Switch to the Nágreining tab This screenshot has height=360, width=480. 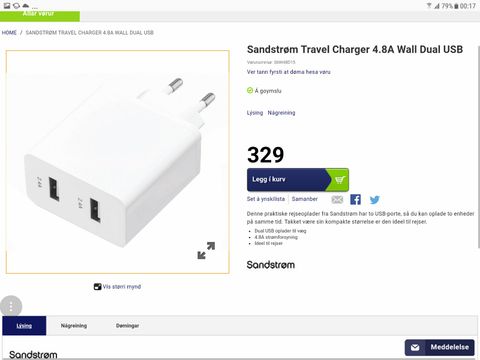click(74, 326)
